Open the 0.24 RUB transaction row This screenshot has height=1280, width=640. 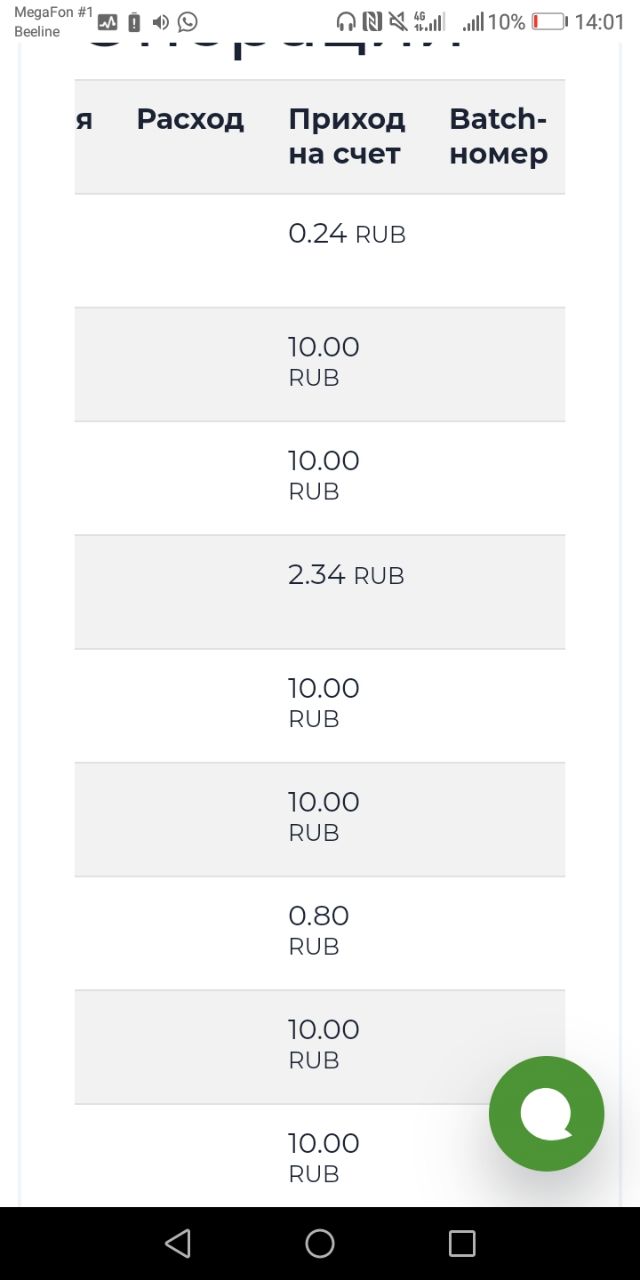tap(320, 250)
